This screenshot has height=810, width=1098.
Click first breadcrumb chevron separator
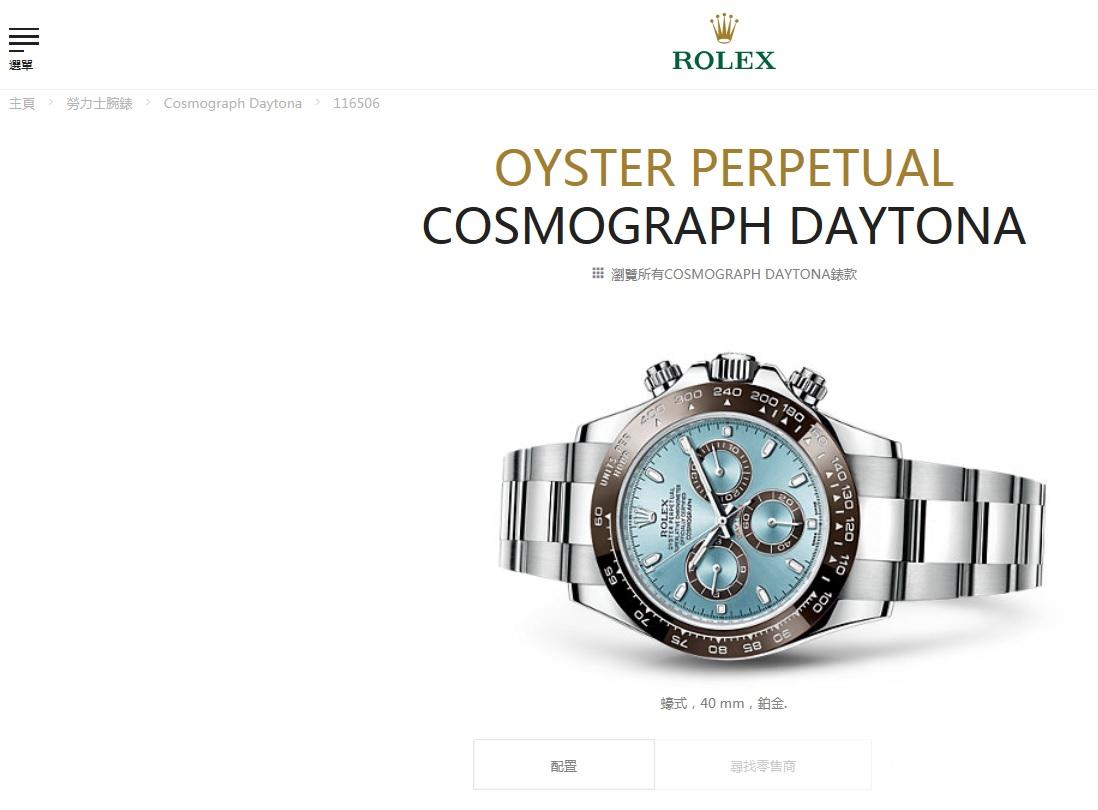click(x=50, y=102)
